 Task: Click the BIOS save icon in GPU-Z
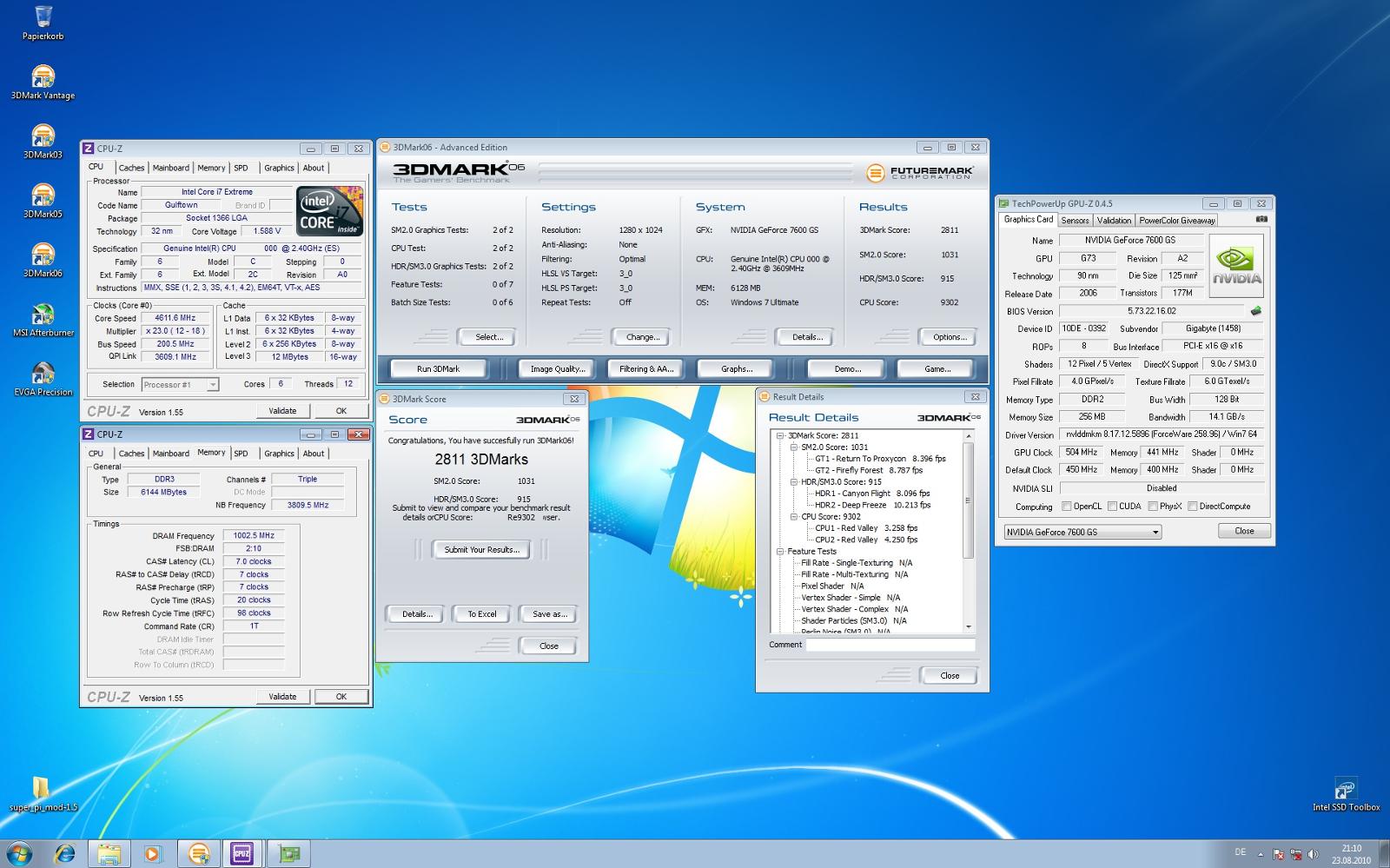coord(1255,310)
